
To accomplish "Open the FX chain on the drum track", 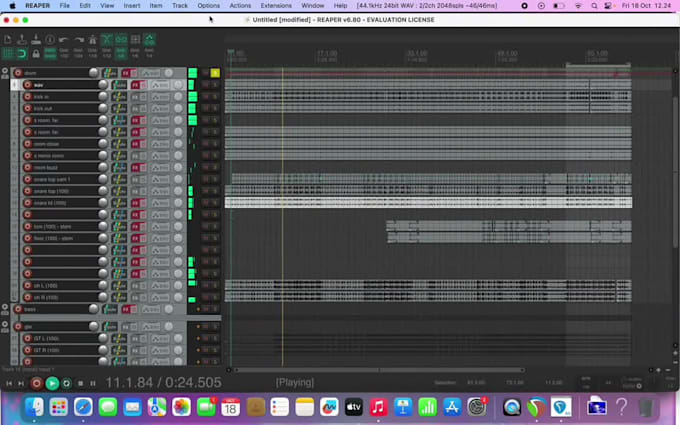I will point(126,73).
